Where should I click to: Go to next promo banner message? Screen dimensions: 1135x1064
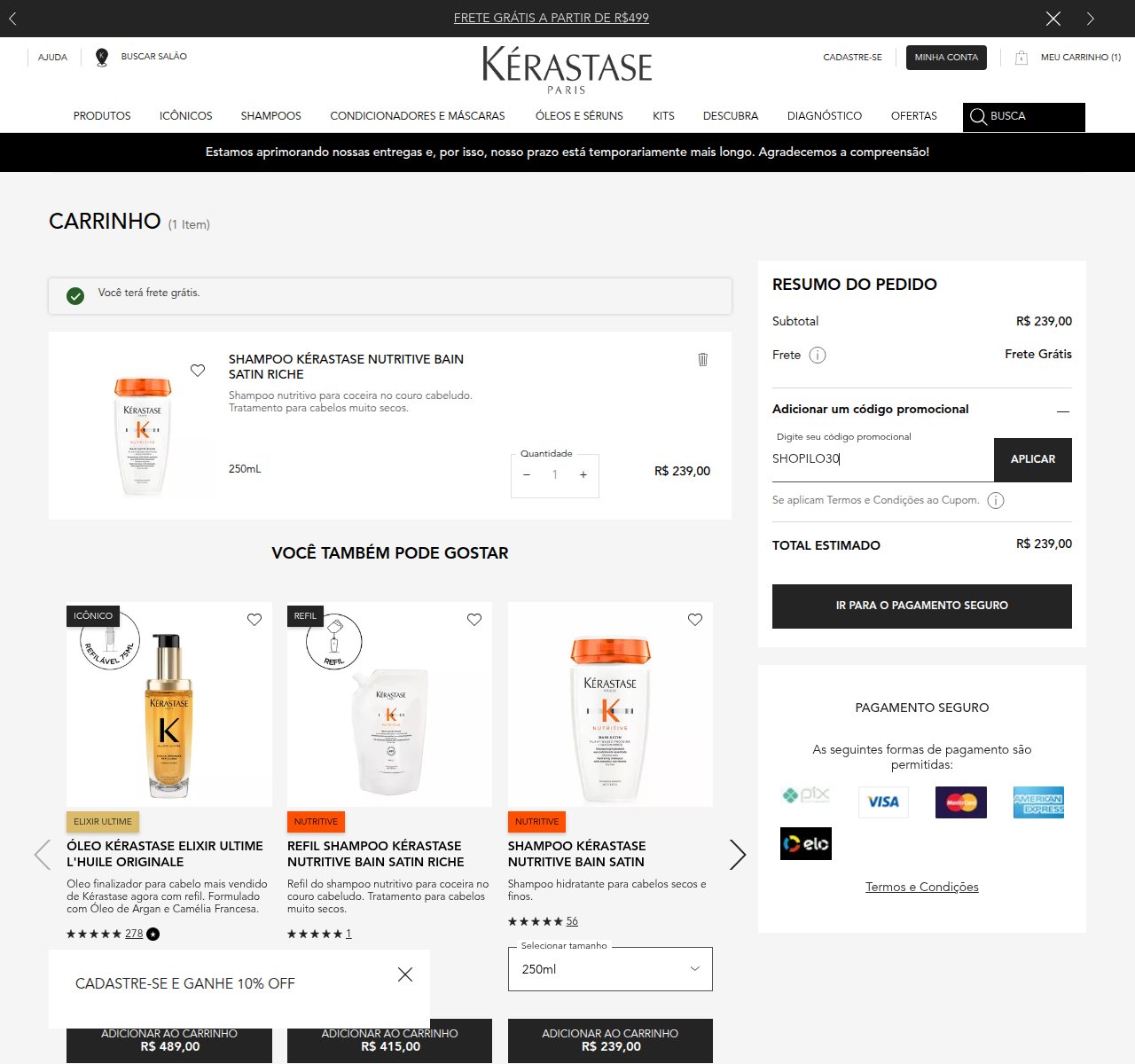tap(1091, 19)
